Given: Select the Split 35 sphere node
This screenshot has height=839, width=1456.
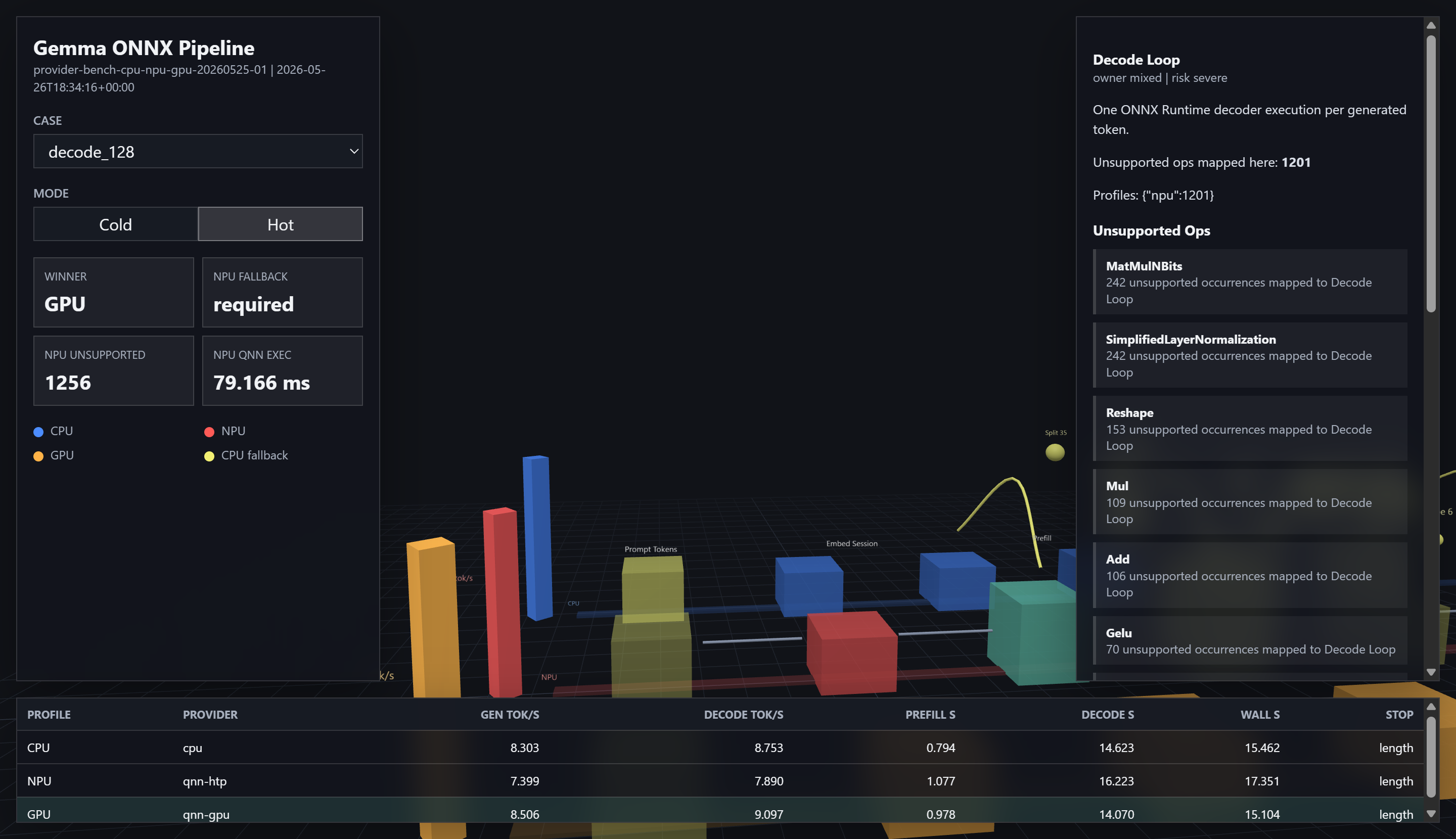Looking at the screenshot, I should [1055, 452].
